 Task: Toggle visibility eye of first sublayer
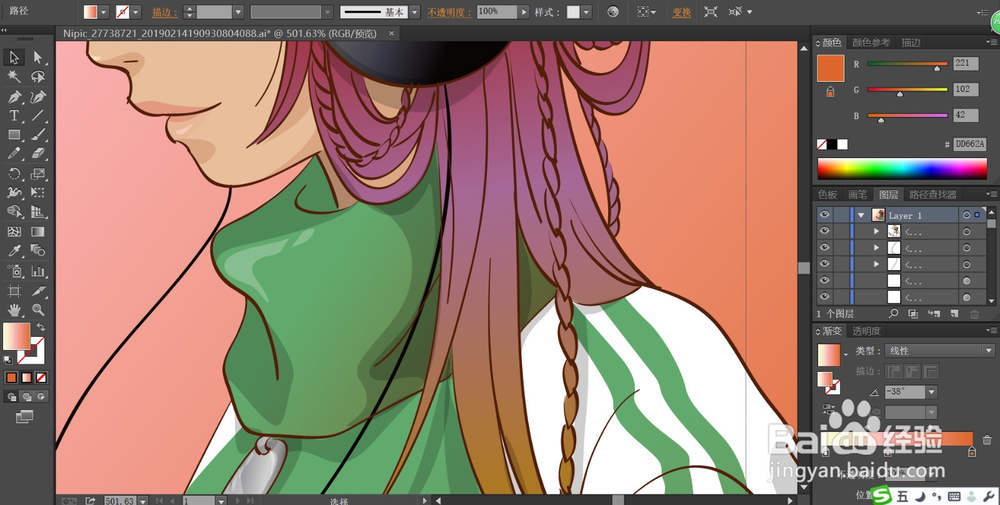(x=825, y=231)
